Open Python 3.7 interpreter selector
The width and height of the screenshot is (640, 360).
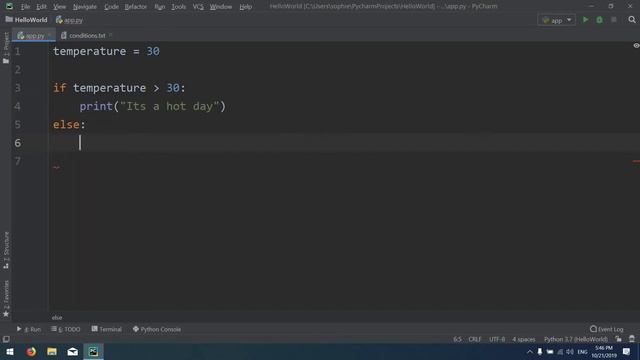[x=576, y=339]
